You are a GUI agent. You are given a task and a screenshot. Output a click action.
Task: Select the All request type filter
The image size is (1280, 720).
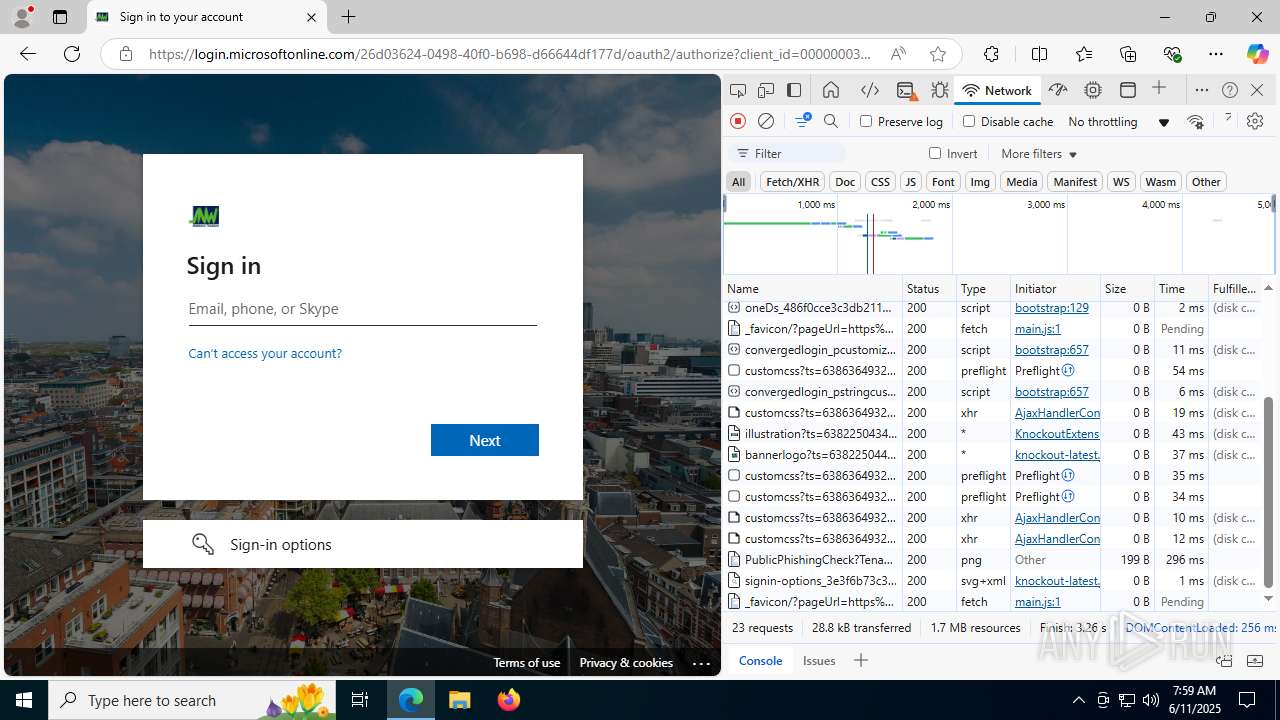[x=738, y=181]
